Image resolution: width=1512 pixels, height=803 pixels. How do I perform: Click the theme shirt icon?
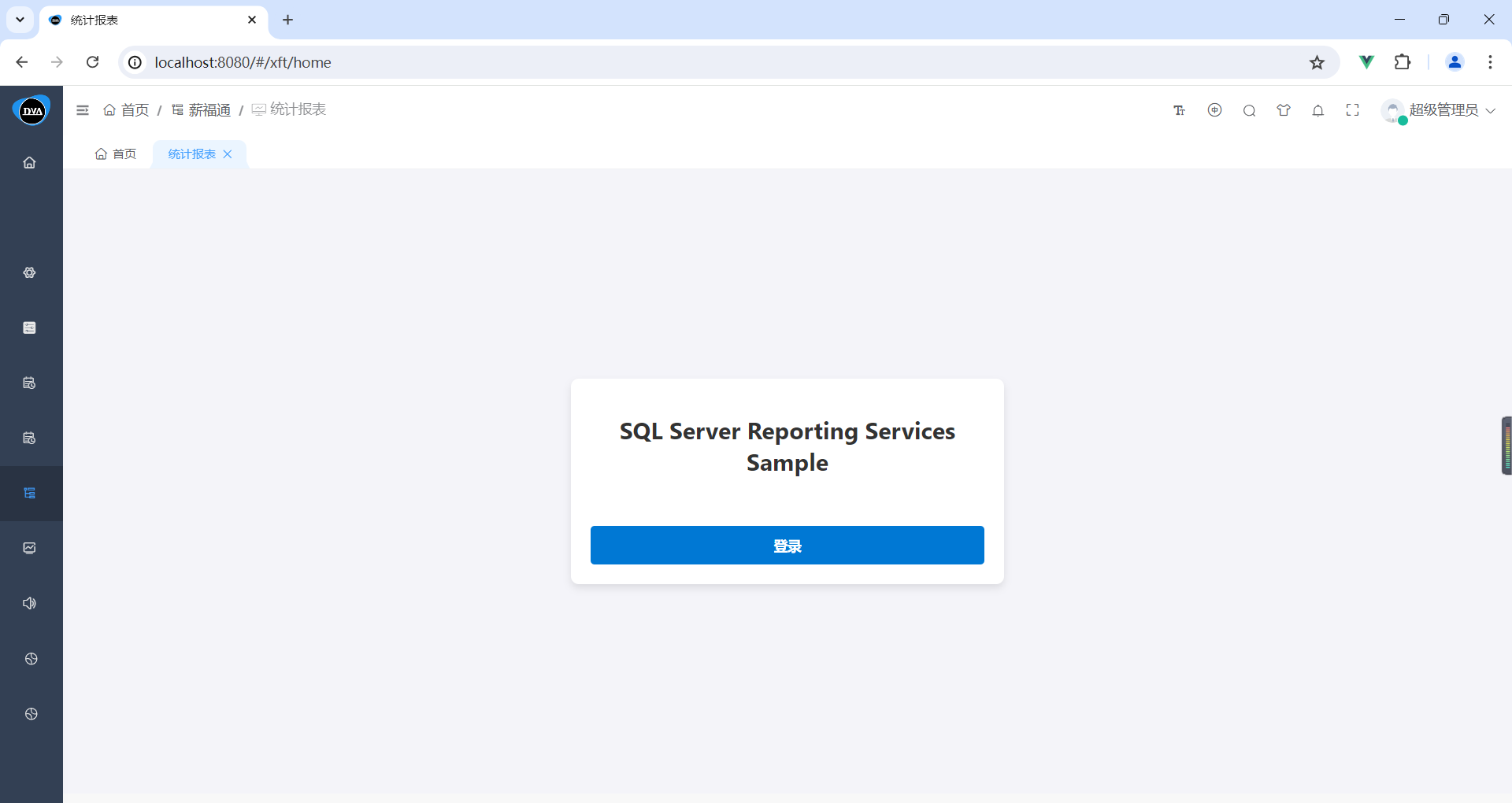pos(1284,110)
